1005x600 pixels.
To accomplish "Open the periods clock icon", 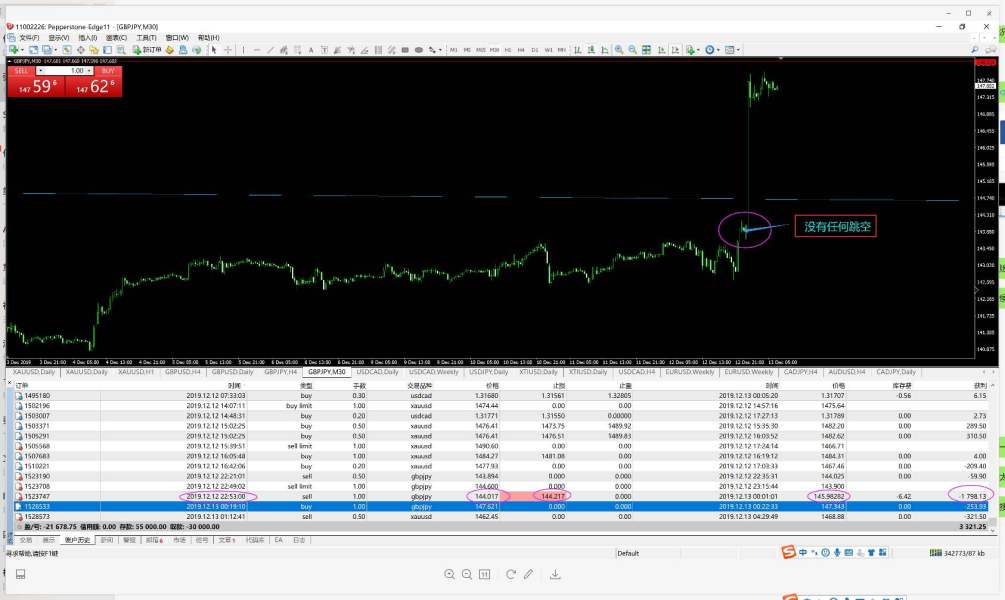I will tap(710, 49).
